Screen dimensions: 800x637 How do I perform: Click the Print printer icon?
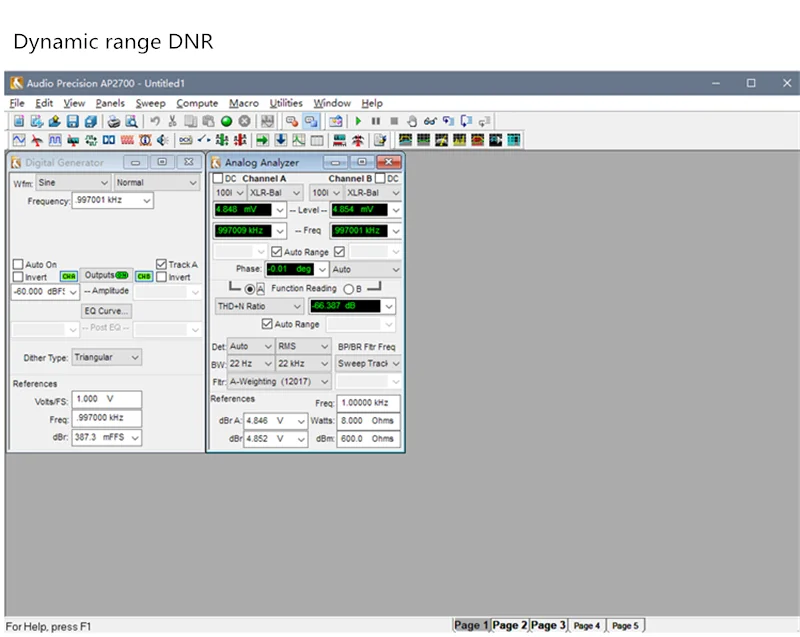pos(114,121)
